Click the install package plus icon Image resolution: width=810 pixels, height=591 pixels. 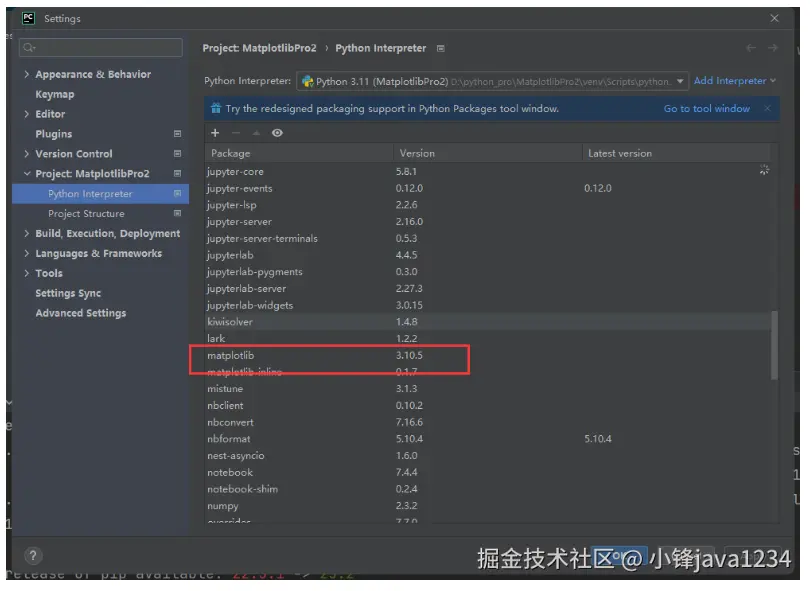click(215, 133)
